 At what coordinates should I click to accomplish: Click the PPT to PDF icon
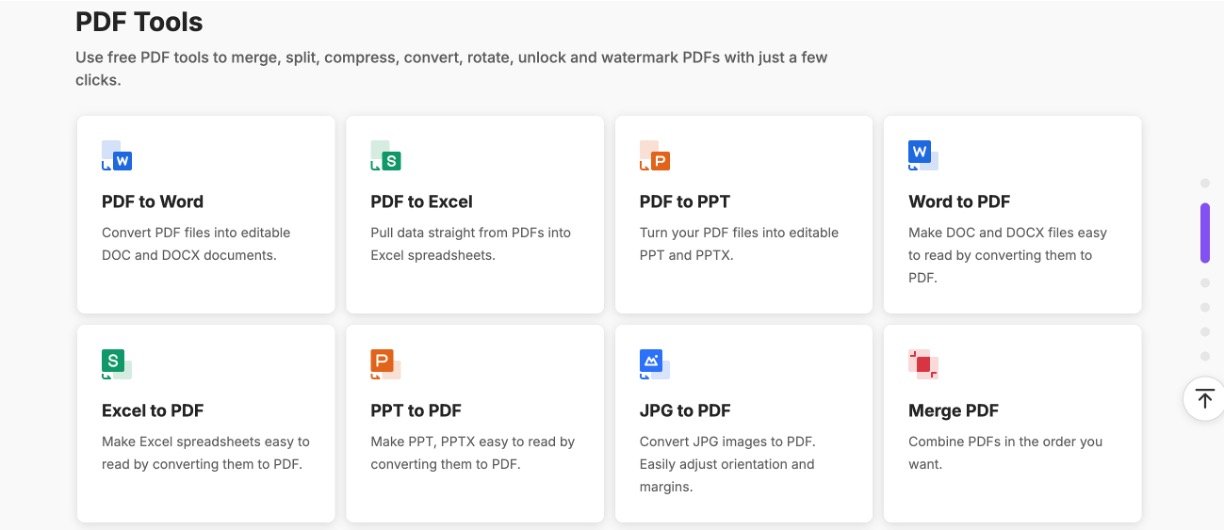[x=386, y=364]
